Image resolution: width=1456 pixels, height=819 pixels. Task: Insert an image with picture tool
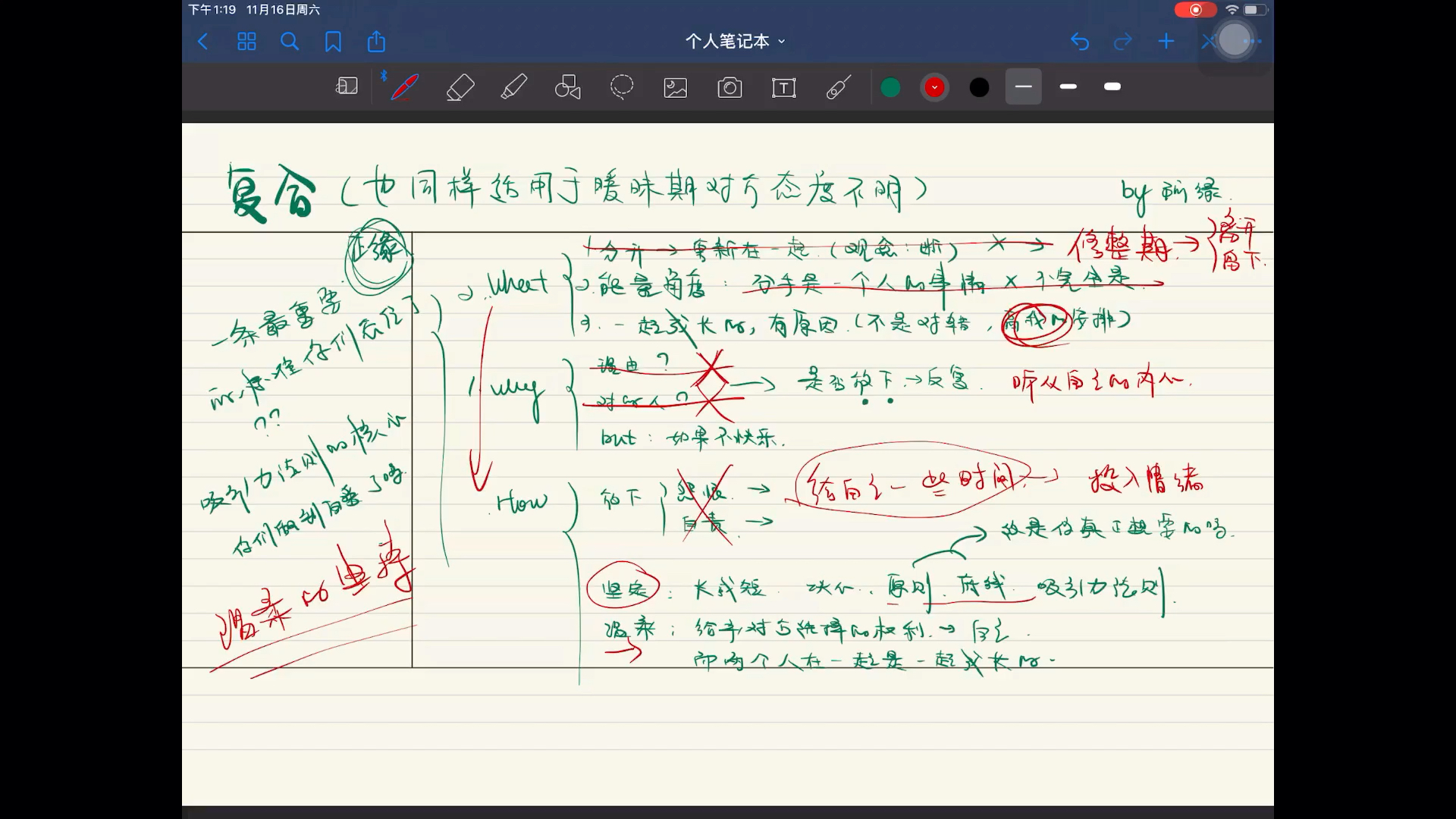676,88
